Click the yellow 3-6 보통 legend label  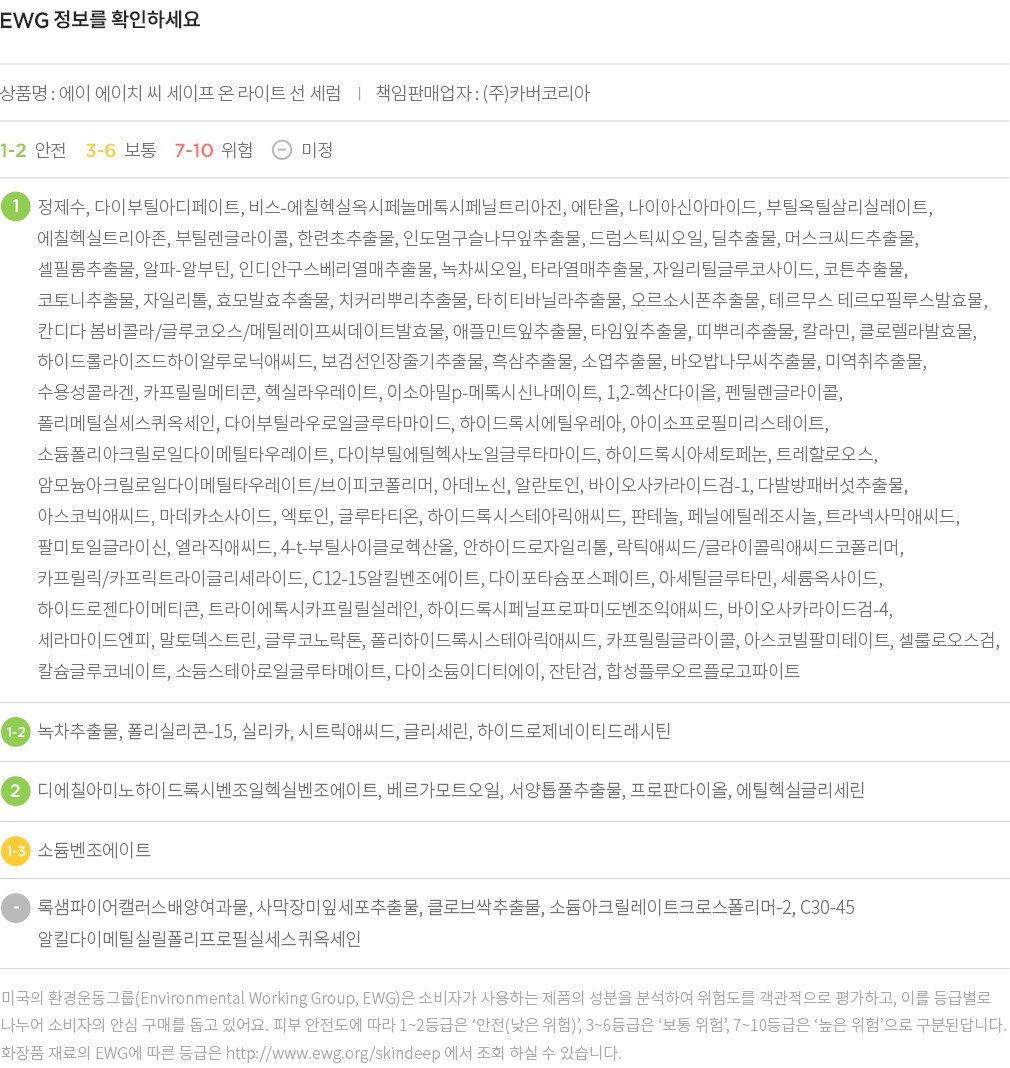pos(120,150)
